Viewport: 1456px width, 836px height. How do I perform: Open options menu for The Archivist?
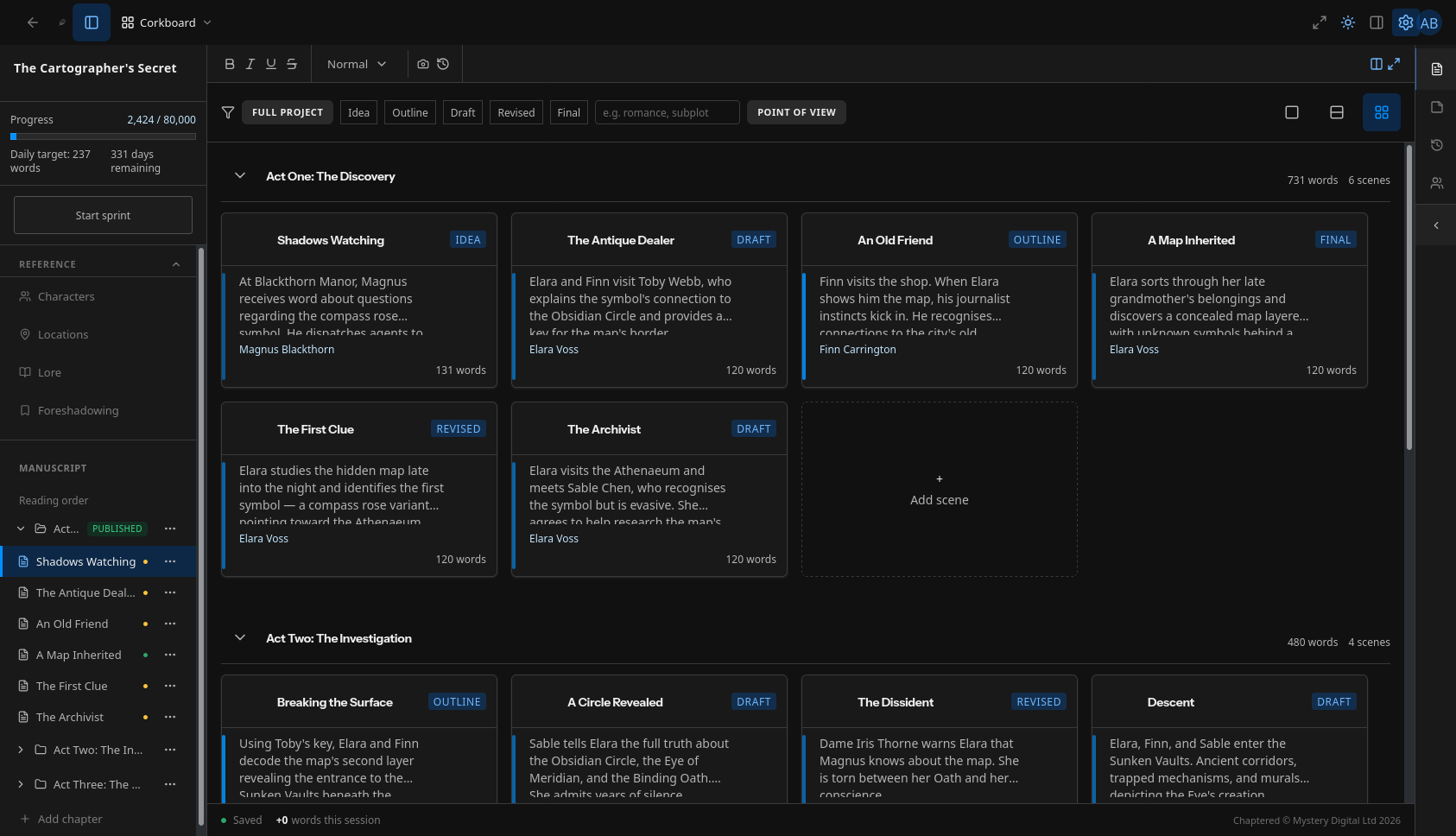click(x=170, y=717)
